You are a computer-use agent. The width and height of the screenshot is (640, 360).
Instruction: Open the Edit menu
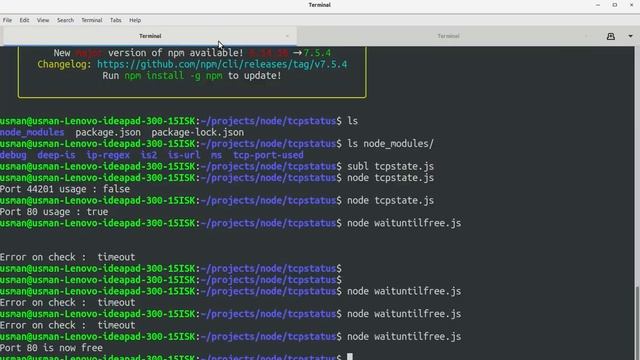coord(24,20)
